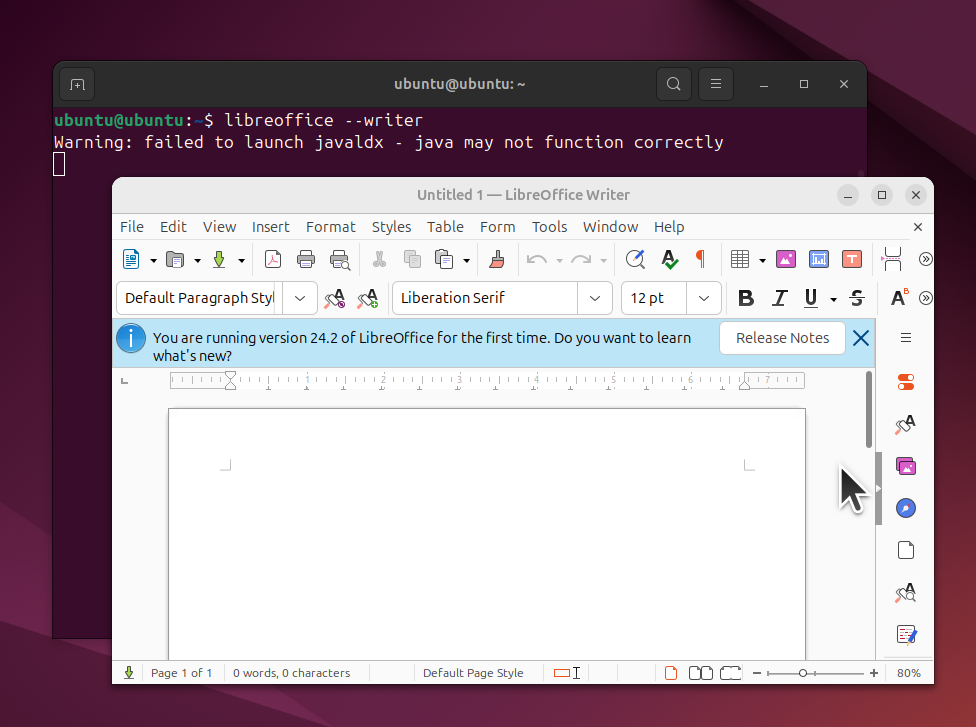Click the Save document icon
976x727 pixels.
coord(219,259)
